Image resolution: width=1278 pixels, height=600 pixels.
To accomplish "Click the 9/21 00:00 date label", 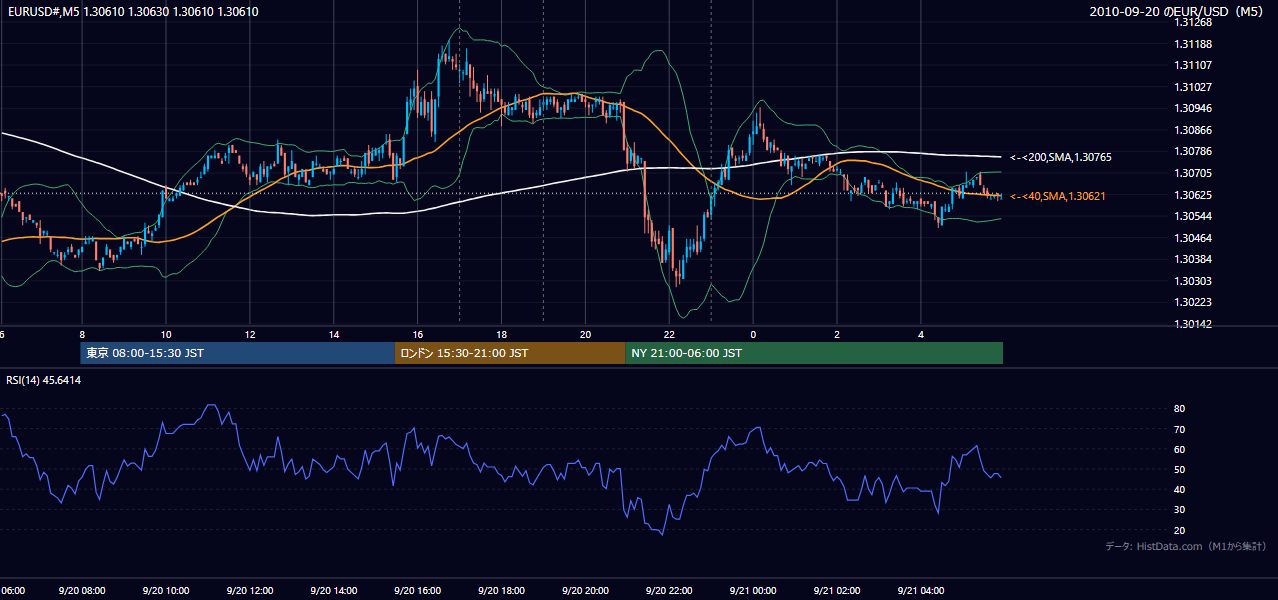I will tap(754, 591).
